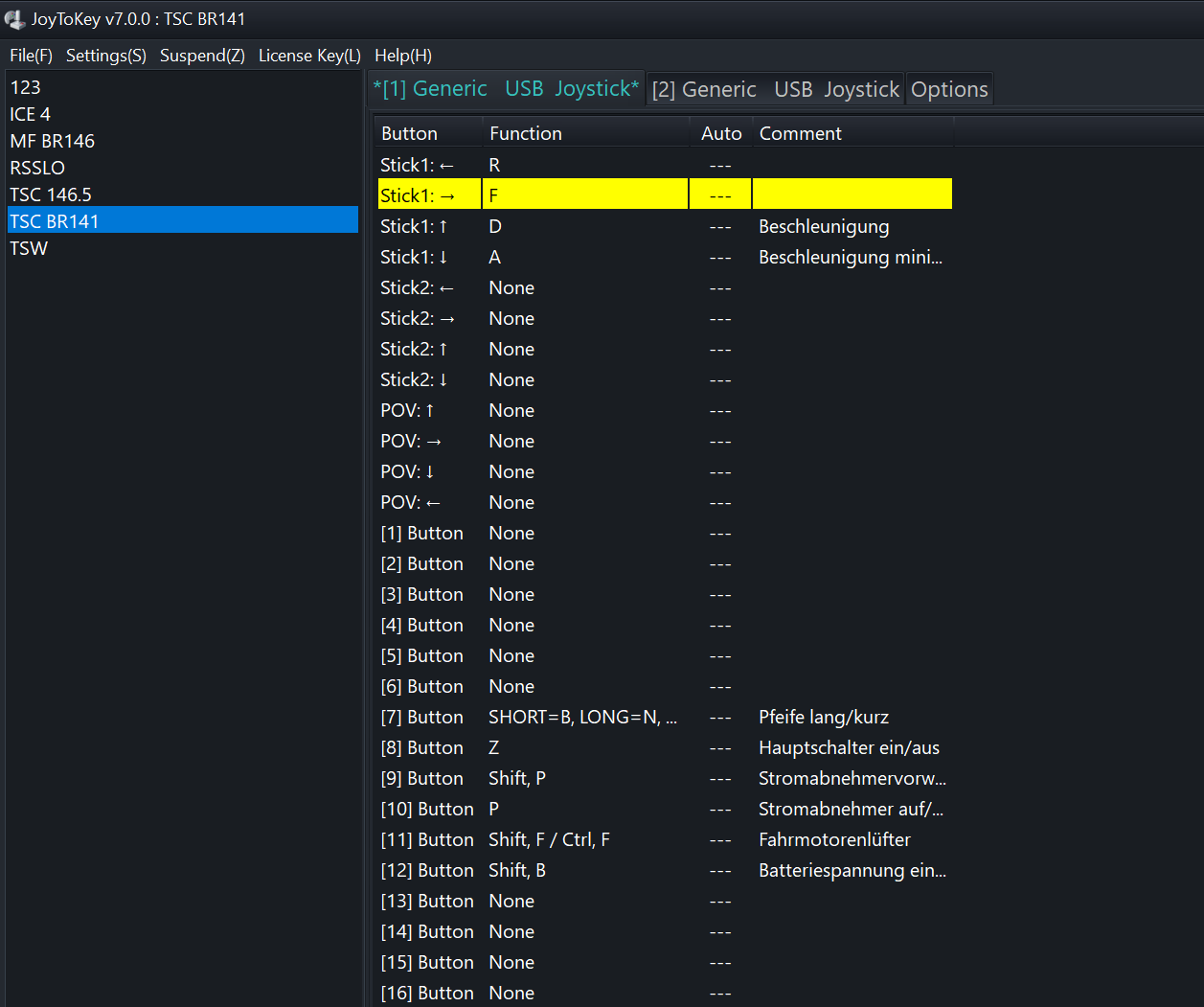Viewport: 1204px width, 1007px height.
Task: Open the Settings(S) menu
Action: (106, 56)
